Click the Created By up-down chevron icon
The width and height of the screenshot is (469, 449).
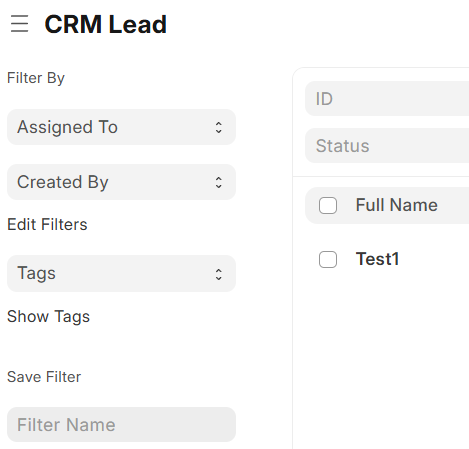219,182
